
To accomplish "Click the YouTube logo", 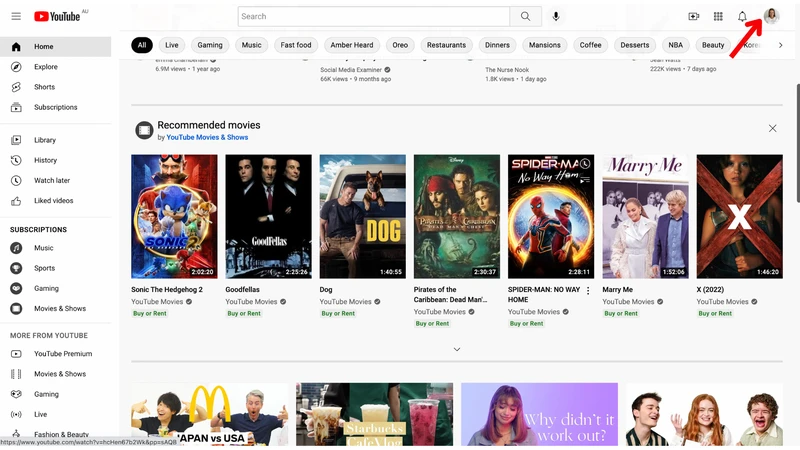I will 57,16.
